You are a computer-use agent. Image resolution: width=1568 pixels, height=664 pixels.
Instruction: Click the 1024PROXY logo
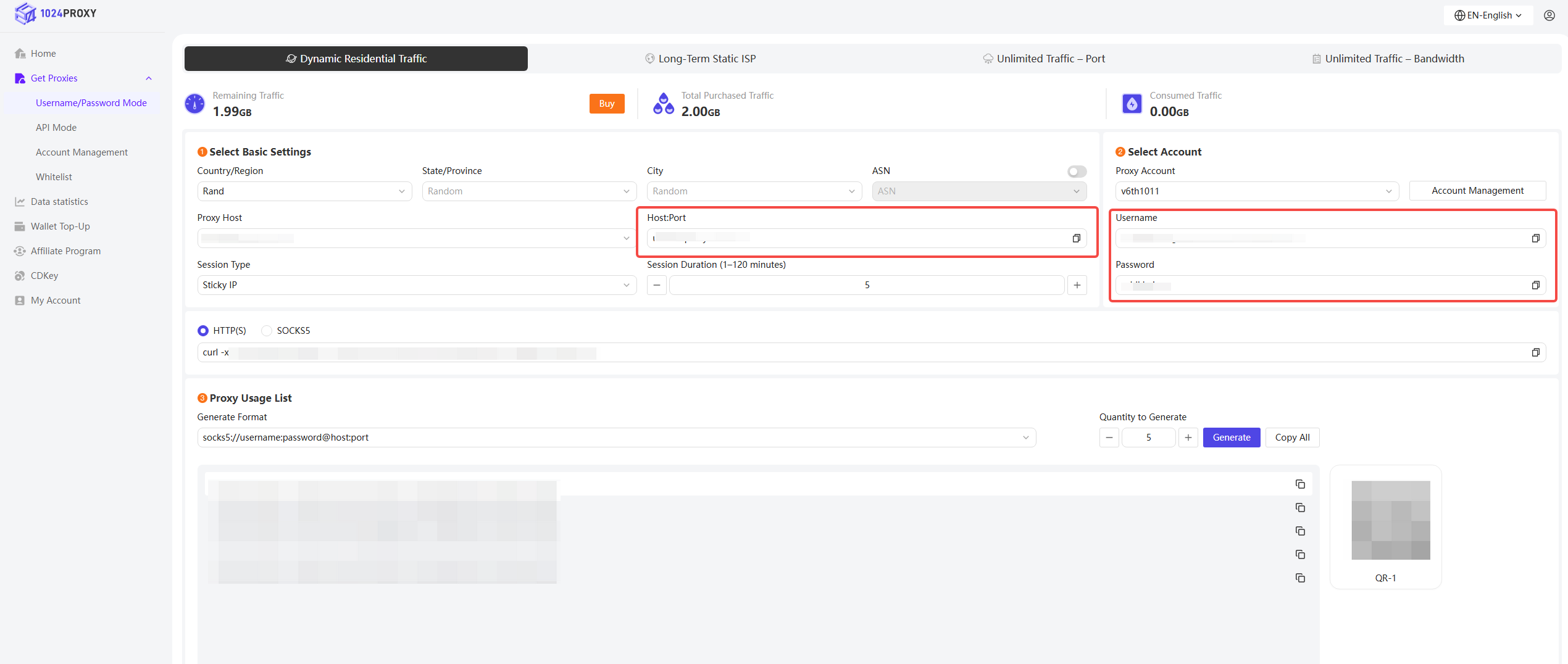pos(56,13)
